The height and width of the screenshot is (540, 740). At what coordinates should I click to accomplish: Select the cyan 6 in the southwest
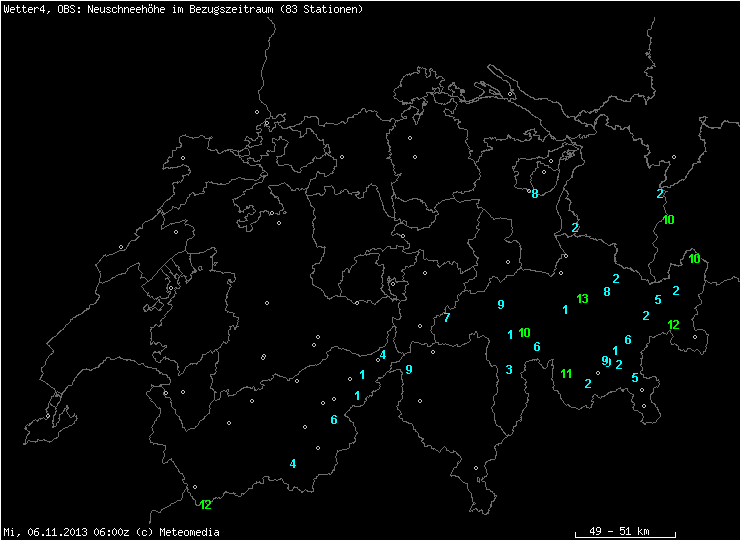click(334, 420)
